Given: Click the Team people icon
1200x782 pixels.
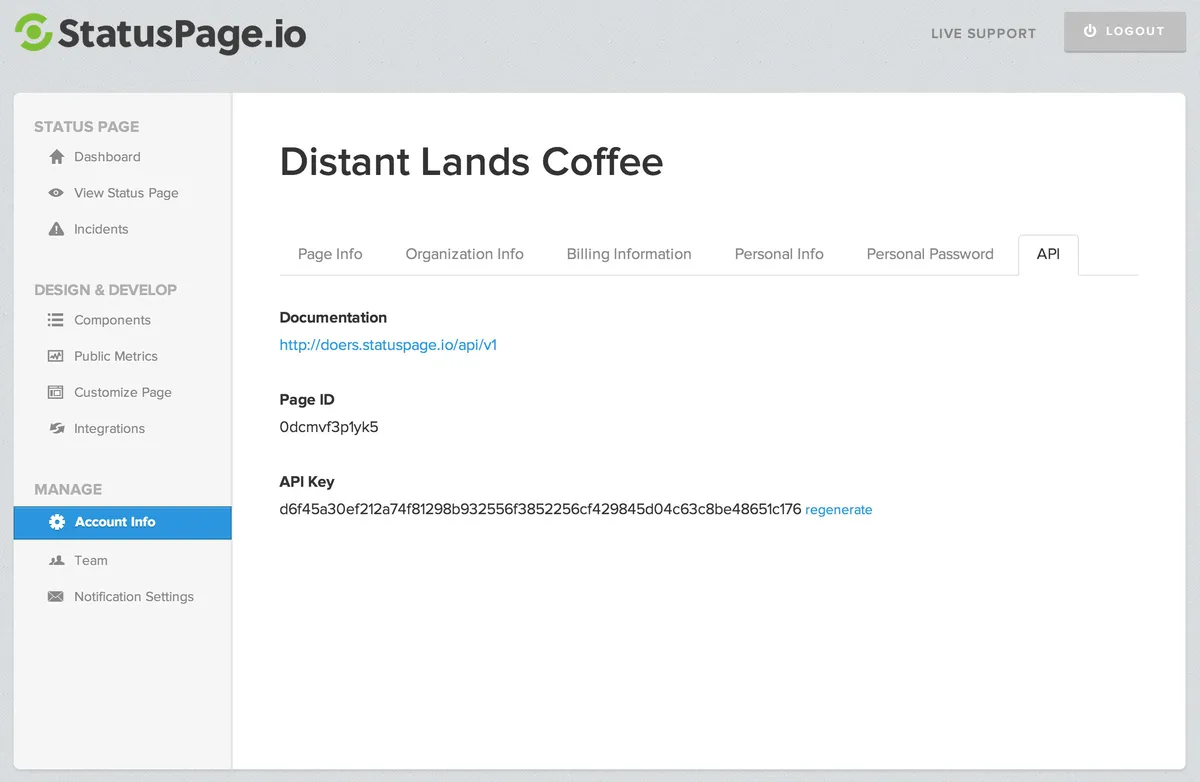Looking at the screenshot, I should (x=56, y=560).
